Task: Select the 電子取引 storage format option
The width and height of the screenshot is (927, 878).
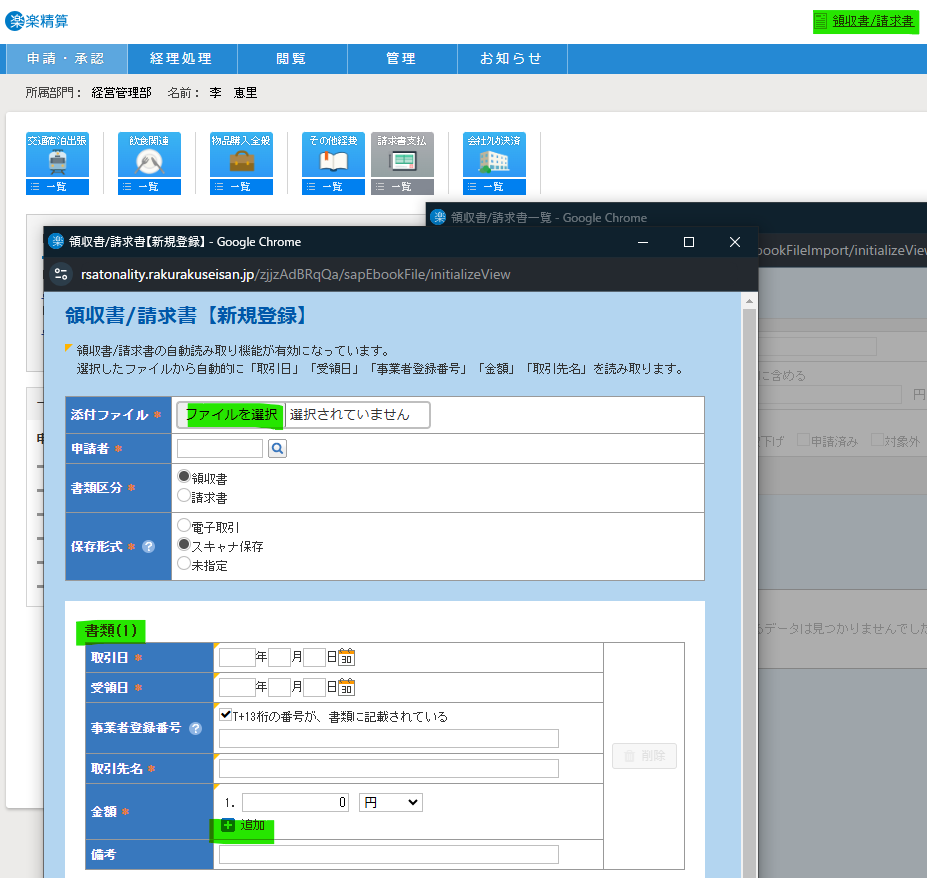Action: [184, 526]
